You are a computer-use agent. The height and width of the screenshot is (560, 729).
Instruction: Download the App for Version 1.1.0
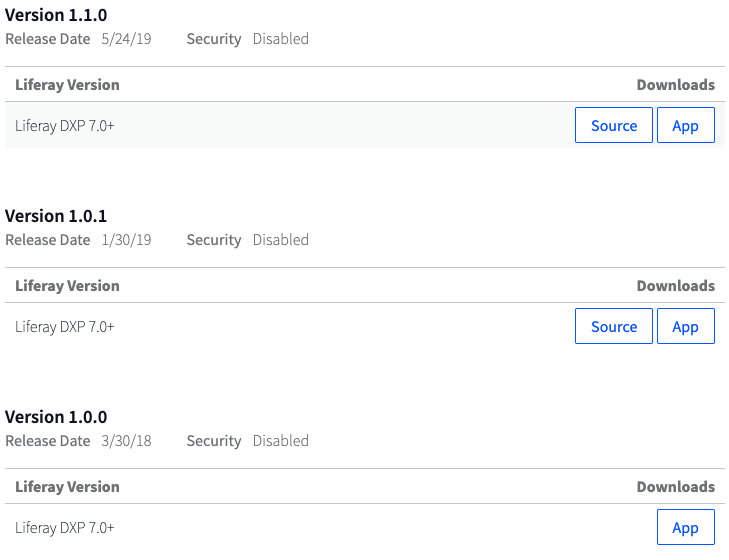point(686,125)
